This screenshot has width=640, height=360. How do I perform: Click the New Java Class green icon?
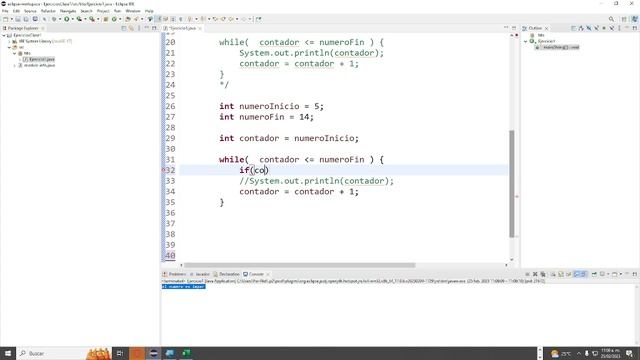click(114, 19)
